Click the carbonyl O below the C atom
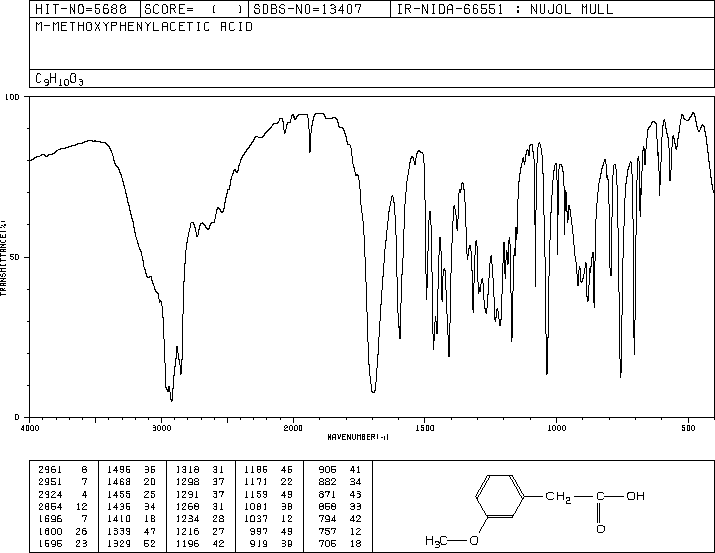 click(601, 529)
